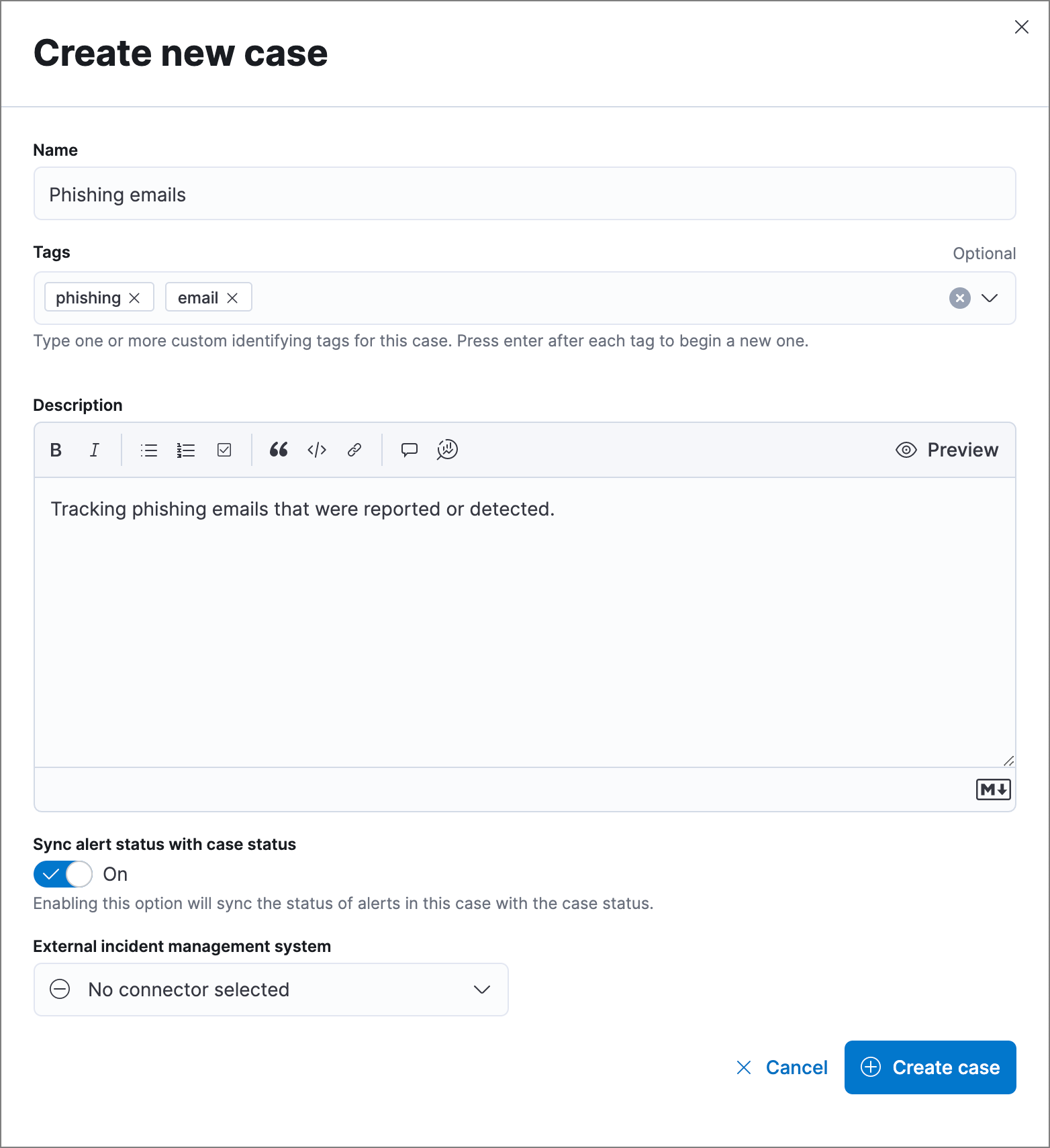The image size is (1050, 1148).
Task: Remove the phishing tag
Action: 134,297
